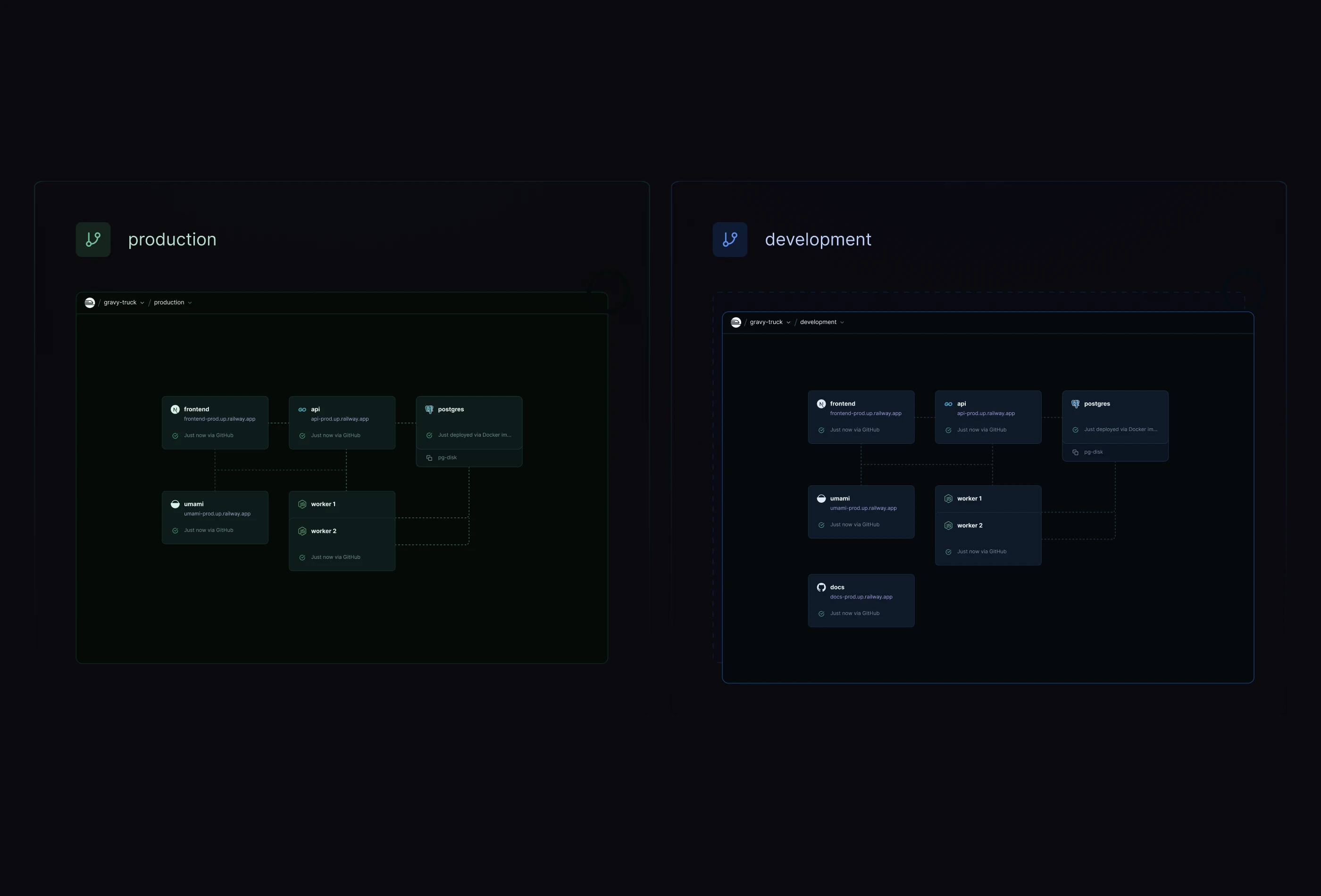Click postgres elephant icon in production

[x=429, y=410]
